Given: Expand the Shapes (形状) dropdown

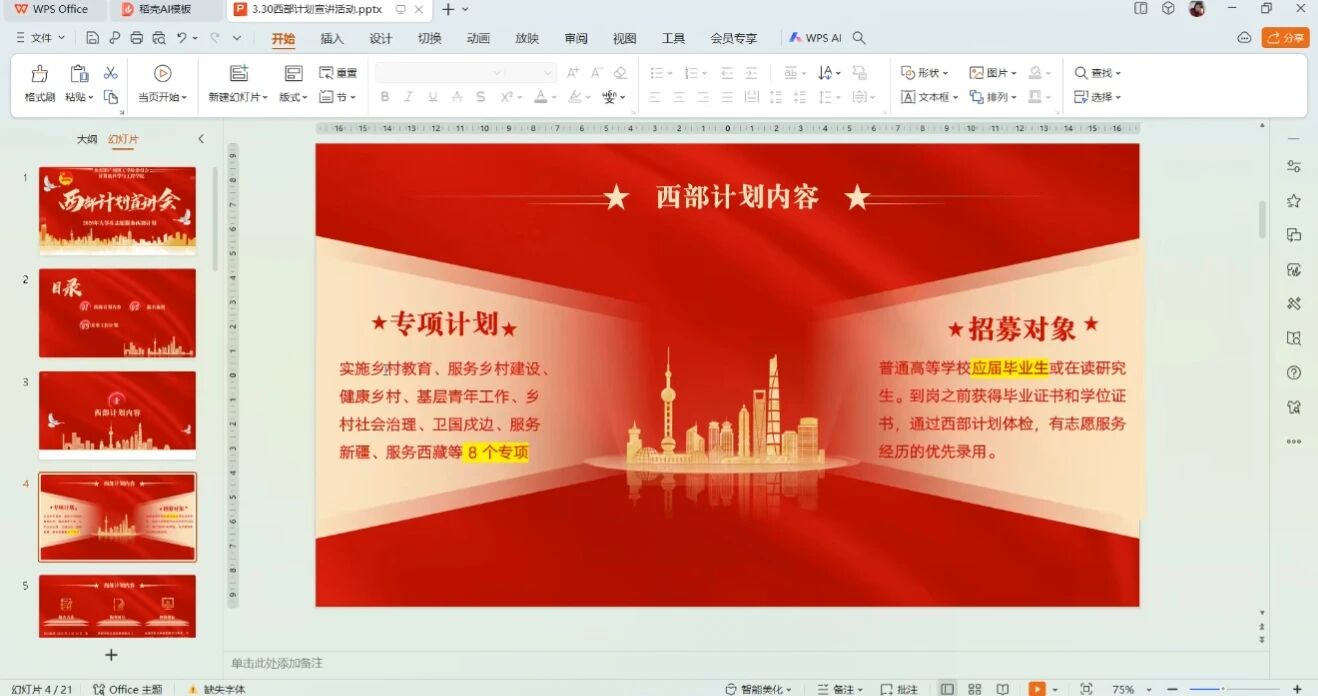Looking at the screenshot, I should click(926, 73).
